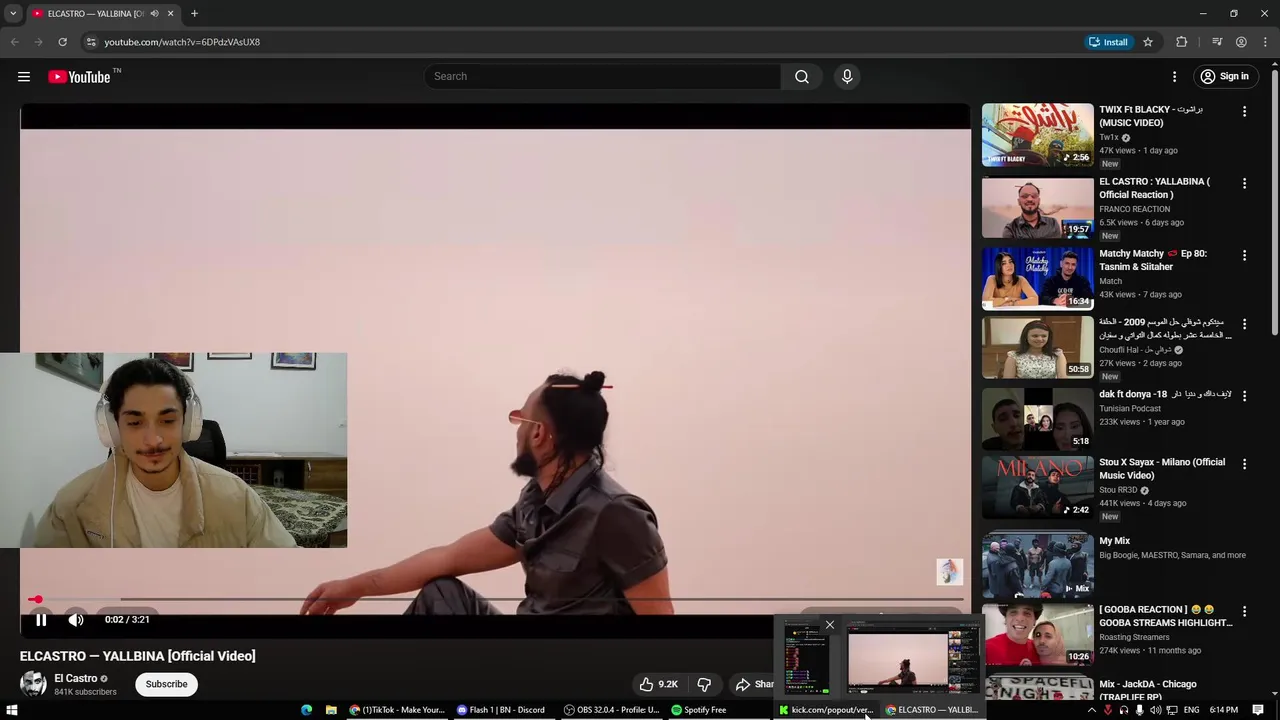Open options for GOOBA REACTION video

coord(1244,611)
